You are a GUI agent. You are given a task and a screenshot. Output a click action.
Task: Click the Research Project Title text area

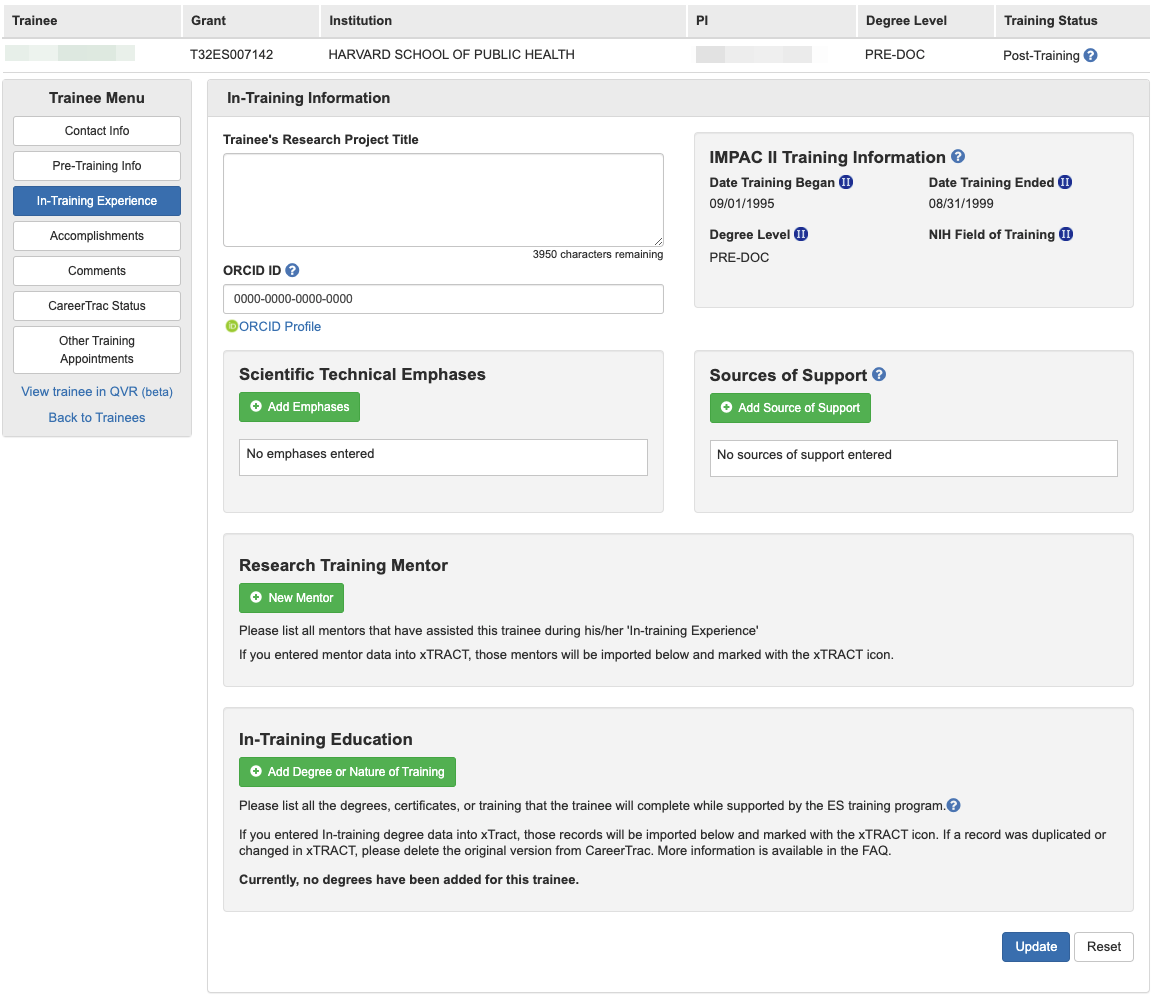click(x=443, y=200)
